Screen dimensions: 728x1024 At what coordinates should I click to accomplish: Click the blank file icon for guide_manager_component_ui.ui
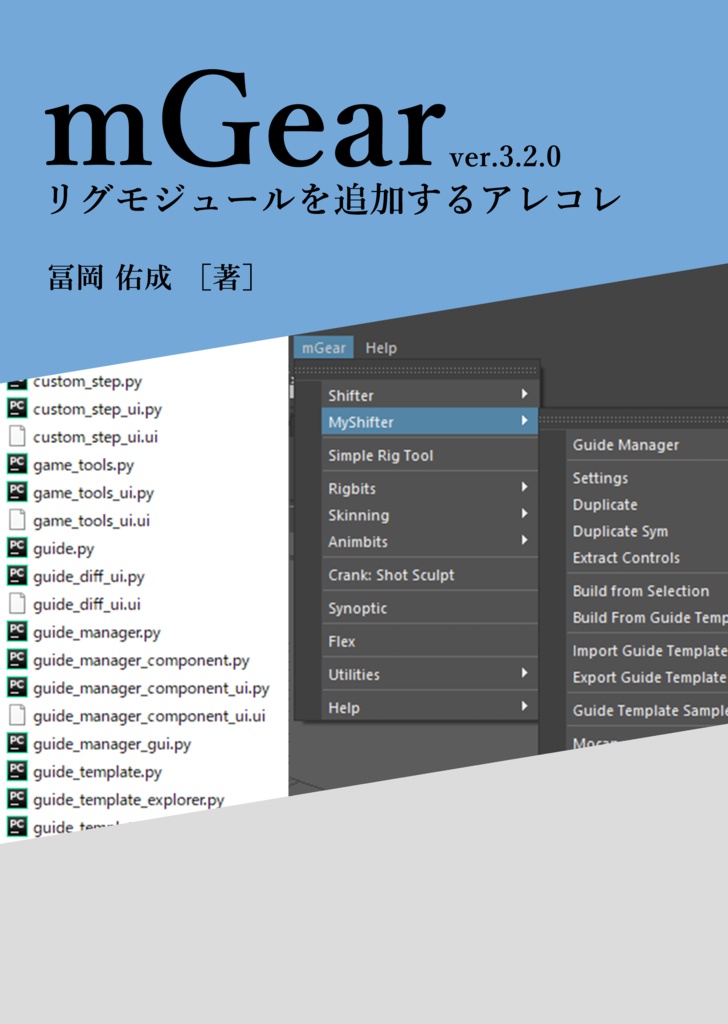[17, 716]
